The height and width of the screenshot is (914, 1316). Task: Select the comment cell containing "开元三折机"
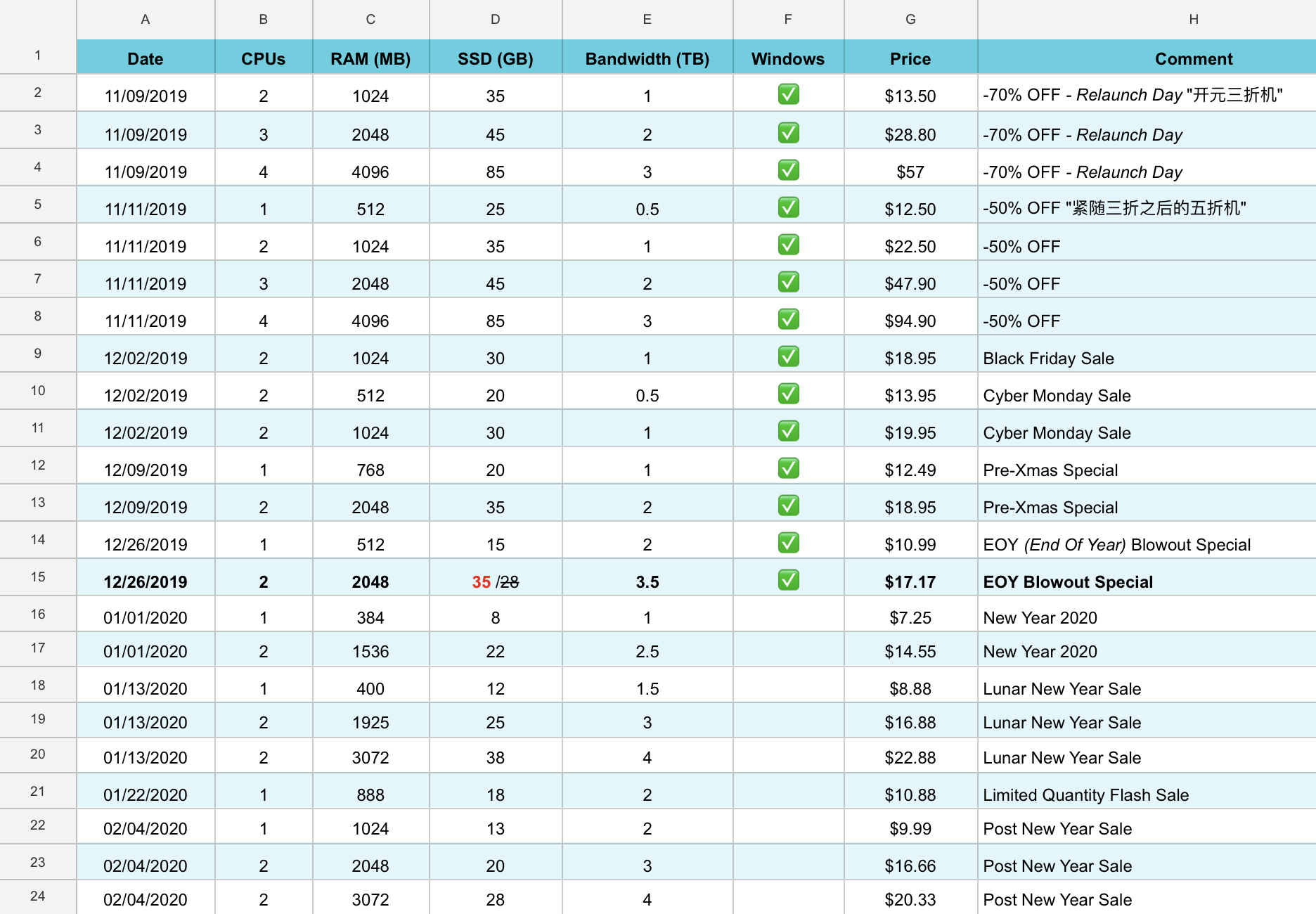tap(1147, 93)
